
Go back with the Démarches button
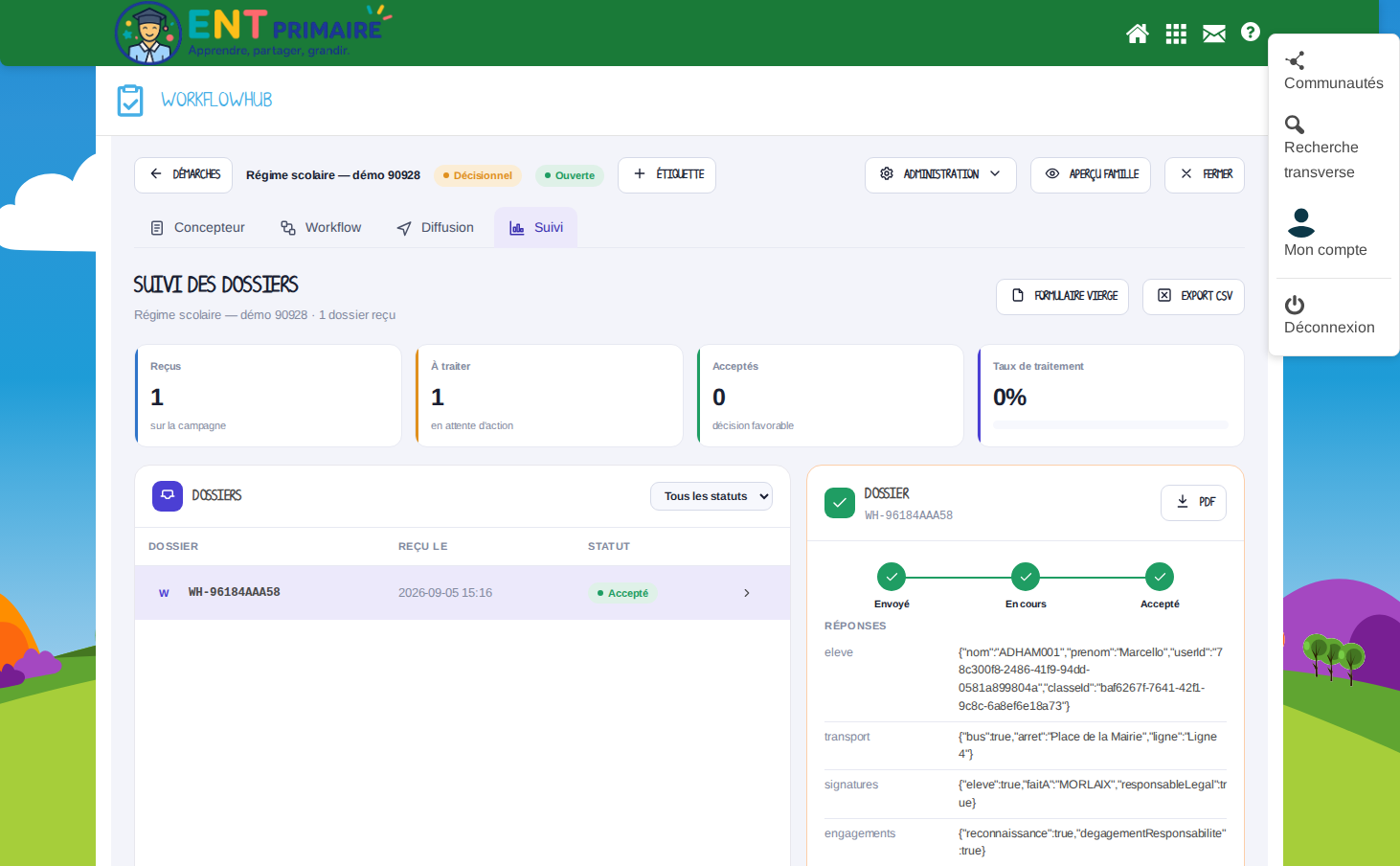tap(184, 175)
